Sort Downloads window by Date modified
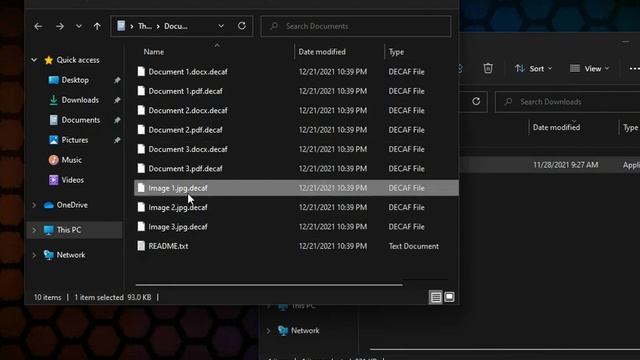The image size is (640, 360). pos(556,127)
